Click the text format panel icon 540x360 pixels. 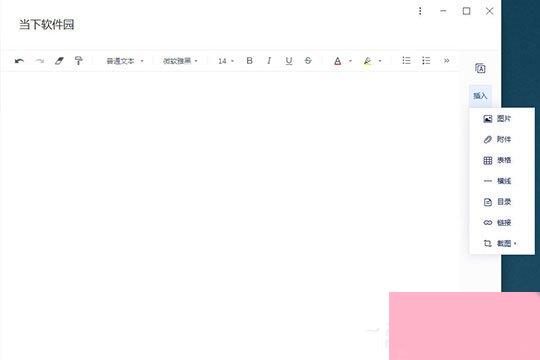480,69
